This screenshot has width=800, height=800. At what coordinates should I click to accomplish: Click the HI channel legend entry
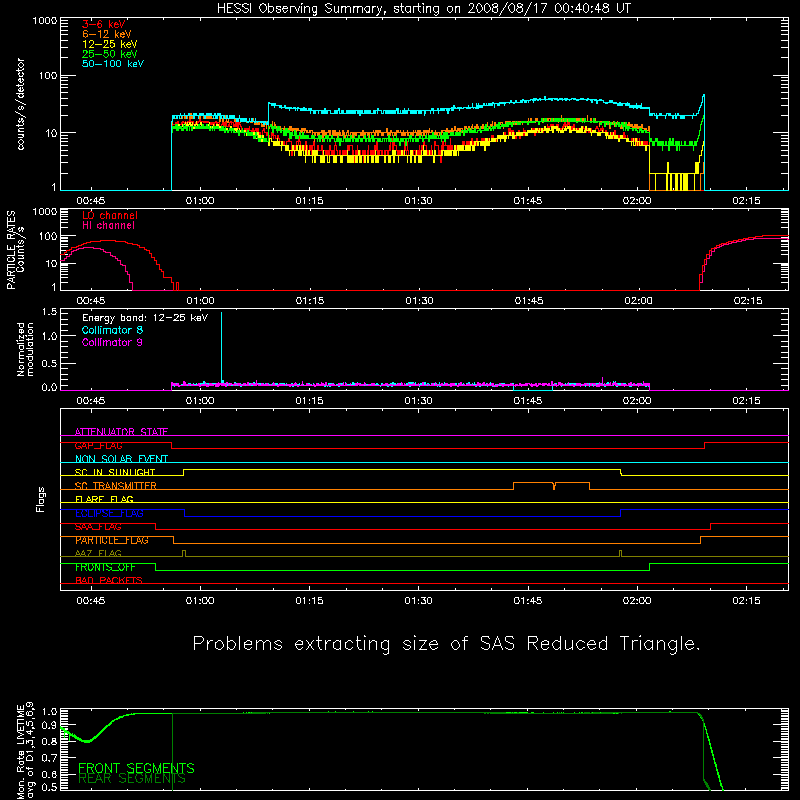coord(108,226)
